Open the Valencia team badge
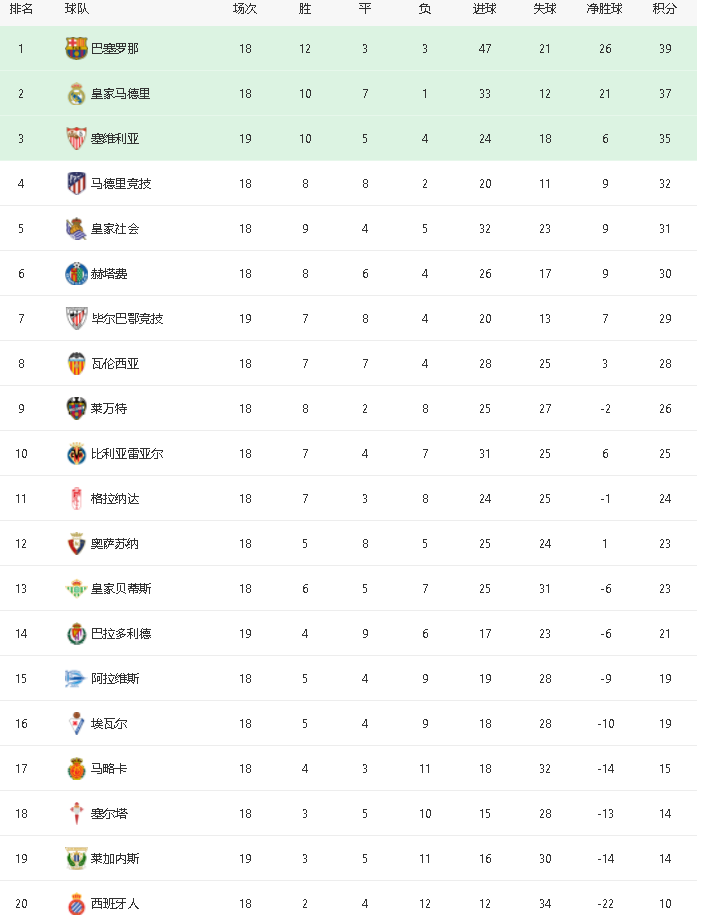The height and width of the screenshot is (922, 704). [76, 363]
